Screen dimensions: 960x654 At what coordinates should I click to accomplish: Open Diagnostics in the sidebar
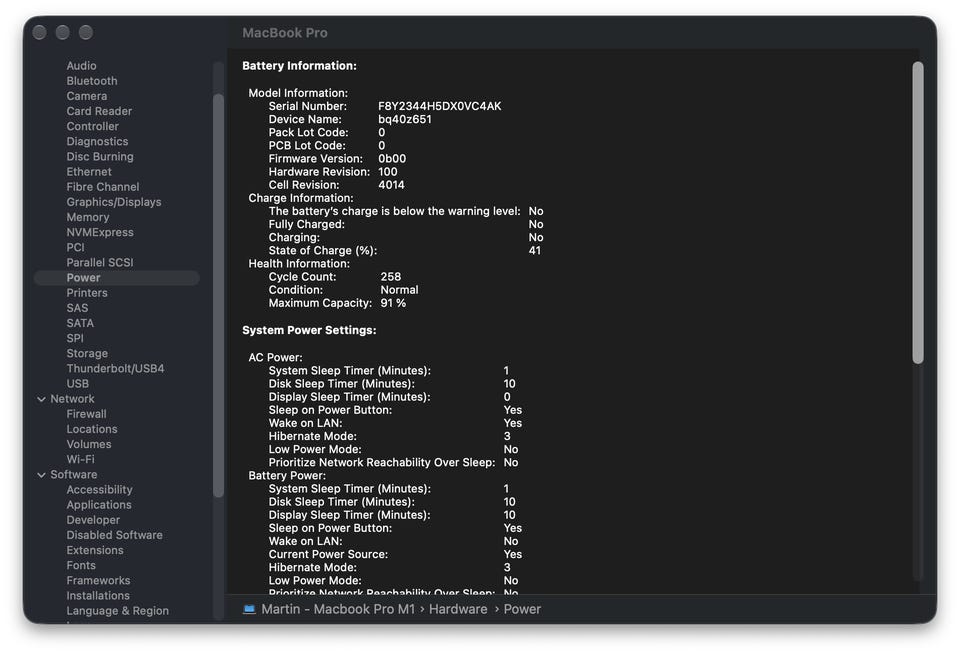pyautogui.click(x=97, y=141)
